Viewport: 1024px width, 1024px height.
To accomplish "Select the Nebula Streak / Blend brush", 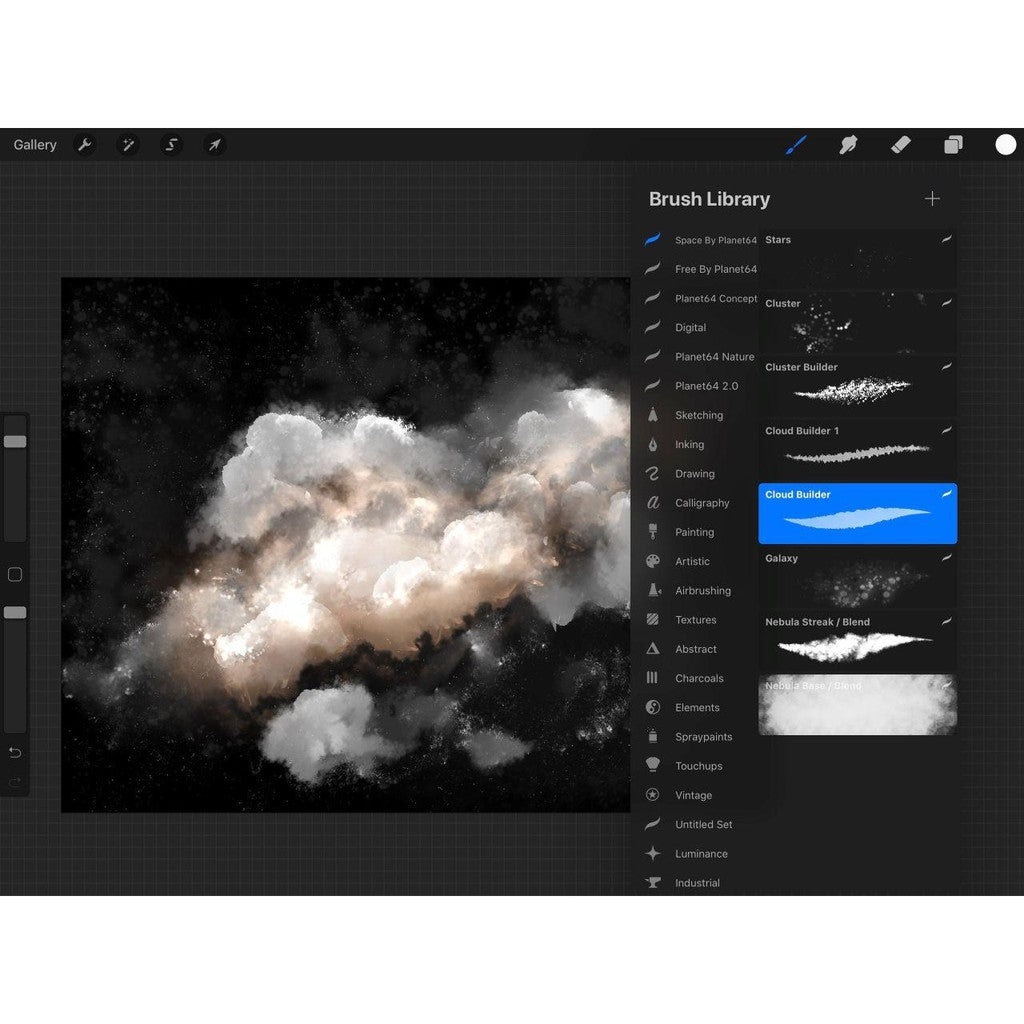I will 857,640.
